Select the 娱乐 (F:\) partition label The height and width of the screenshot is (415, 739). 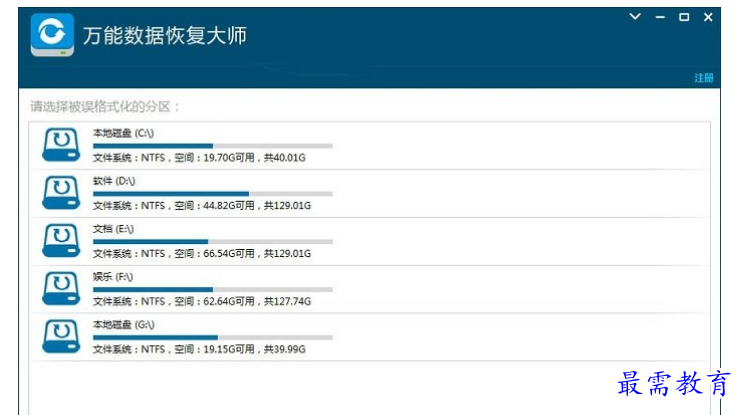tap(113, 277)
